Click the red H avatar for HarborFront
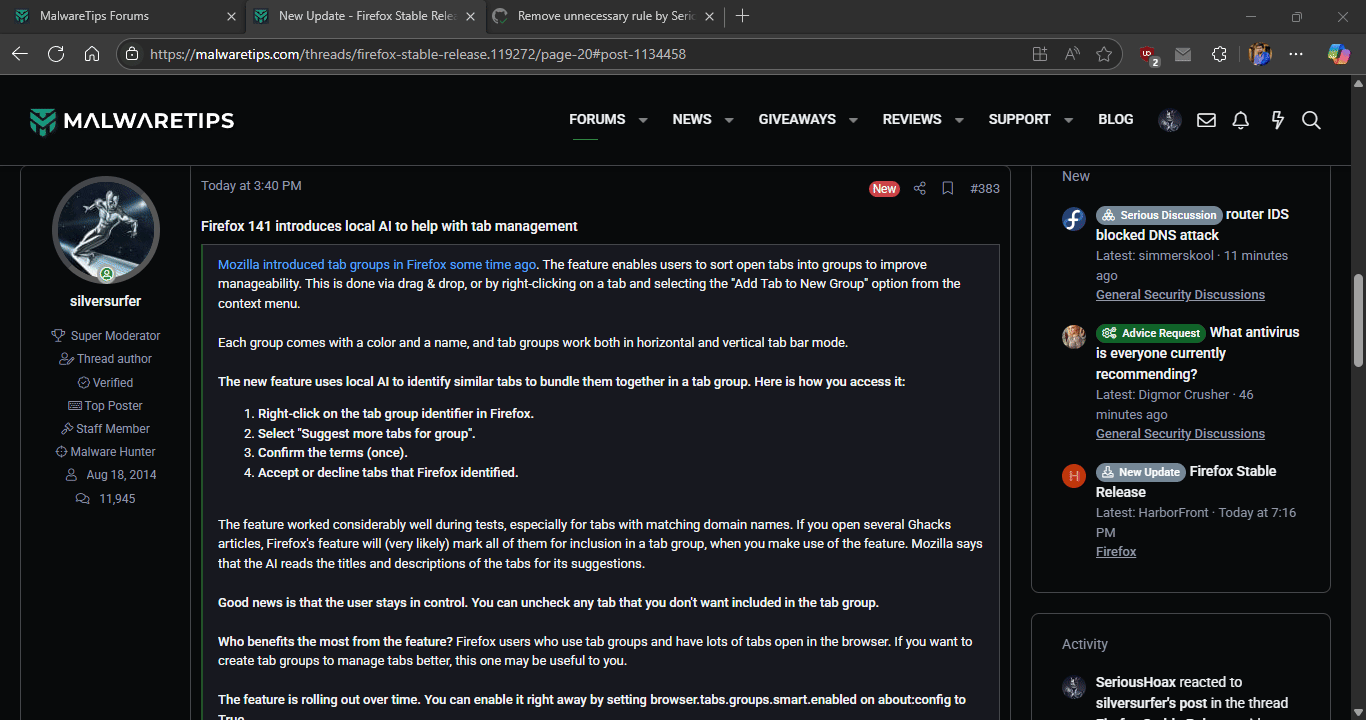Viewport: 1366px width, 720px height. 1074,476
